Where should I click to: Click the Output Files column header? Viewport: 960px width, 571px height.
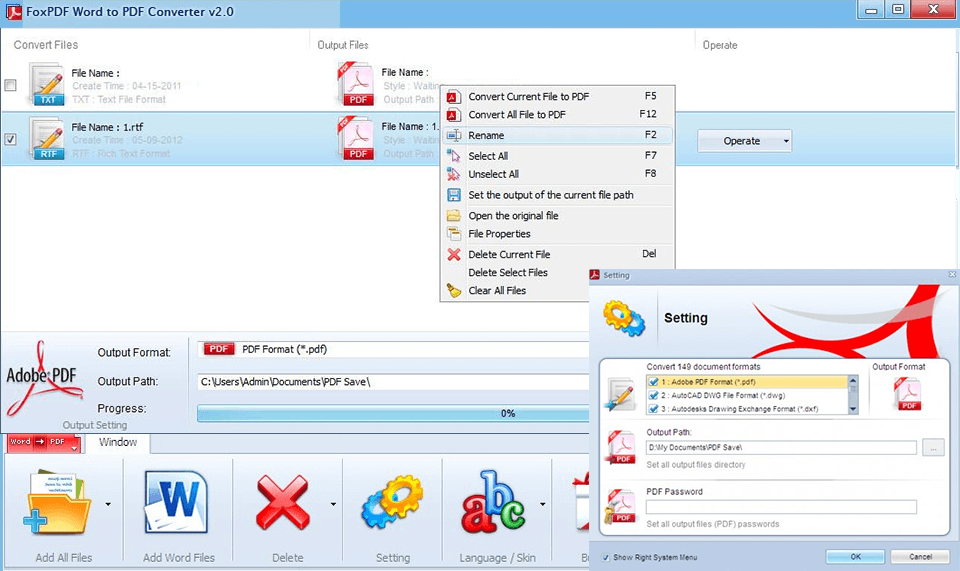343,45
